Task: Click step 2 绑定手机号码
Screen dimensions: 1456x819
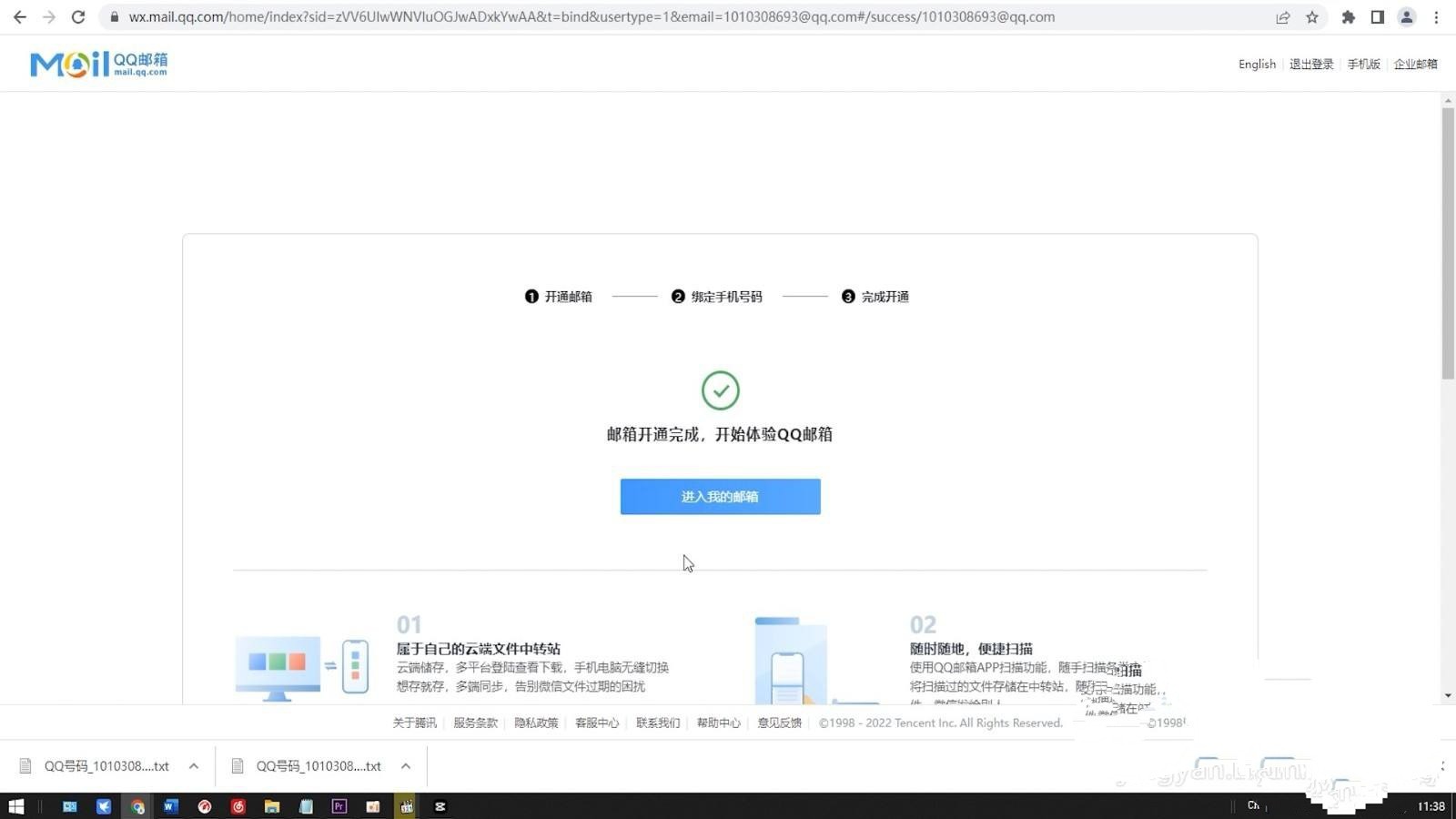Action: (x=717, y=297)
